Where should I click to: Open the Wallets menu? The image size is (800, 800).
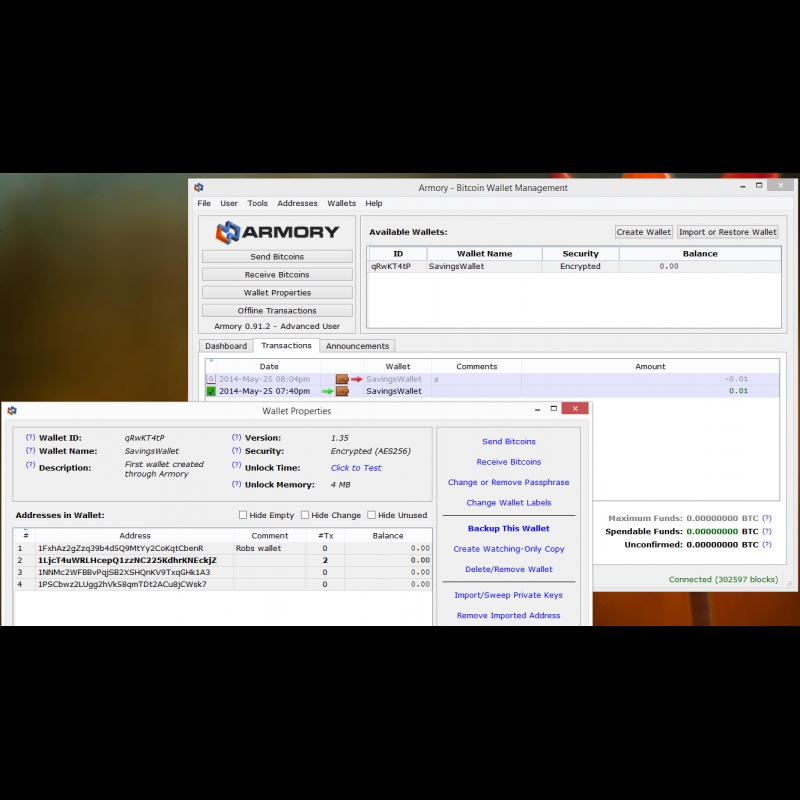pyautogui.click(x=342, y=203)
